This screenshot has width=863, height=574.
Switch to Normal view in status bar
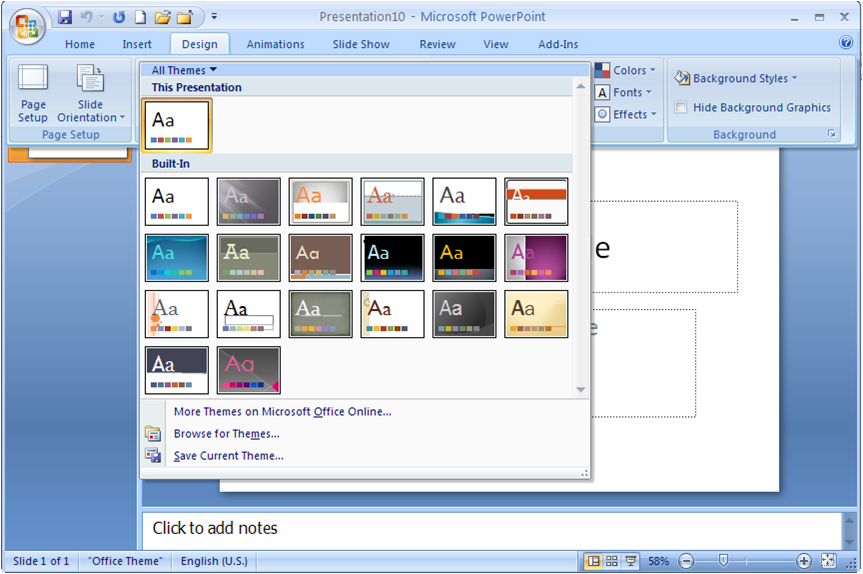tap(593, 561)
